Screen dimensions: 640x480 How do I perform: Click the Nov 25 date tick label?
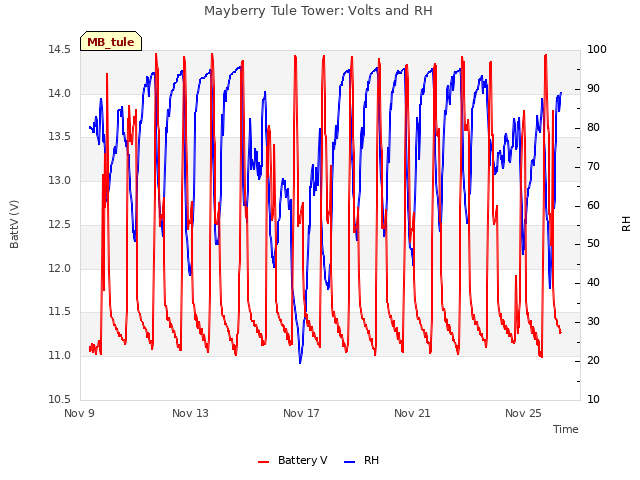pos(523,413)
